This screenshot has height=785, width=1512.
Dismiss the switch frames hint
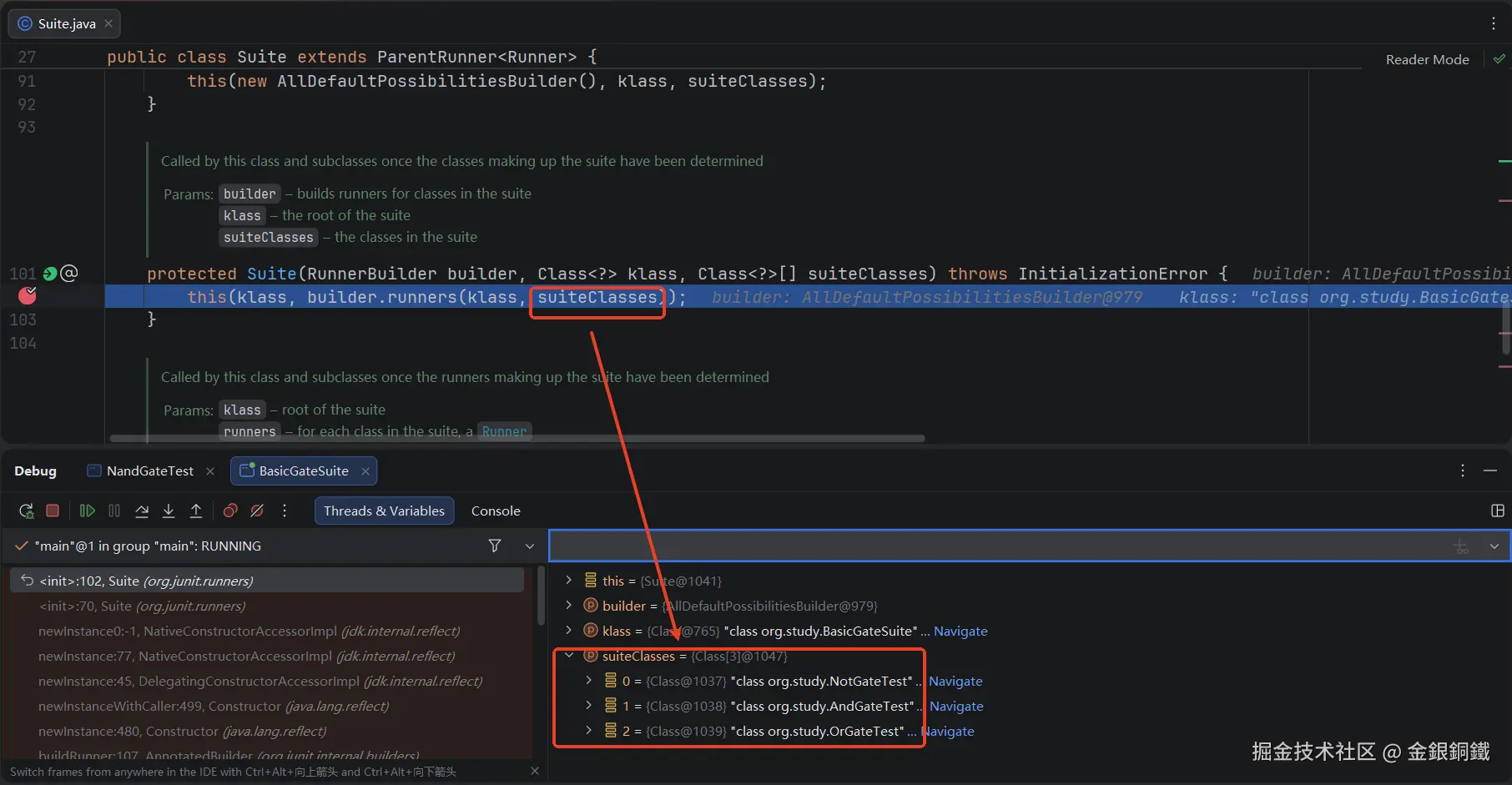click(535, 772)
